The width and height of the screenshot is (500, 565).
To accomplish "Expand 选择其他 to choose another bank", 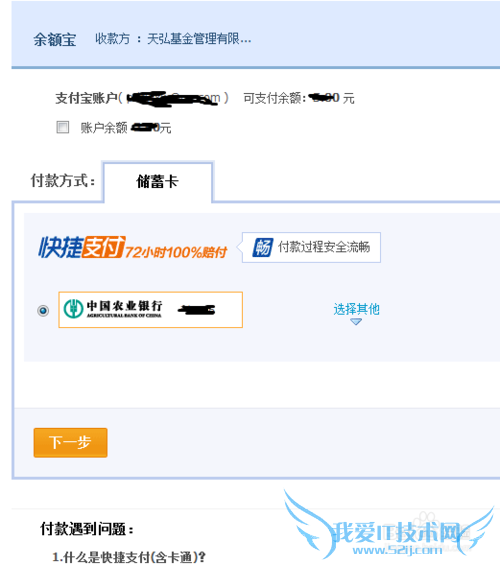I will click(x=356, y=309).
